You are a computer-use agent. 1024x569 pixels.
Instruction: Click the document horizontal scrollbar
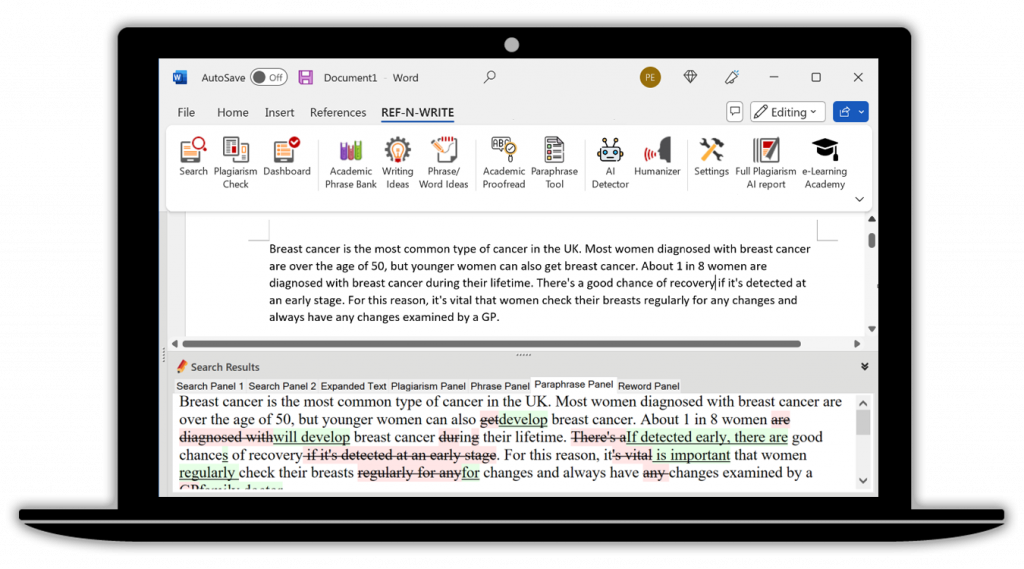[x=491, y=344]
